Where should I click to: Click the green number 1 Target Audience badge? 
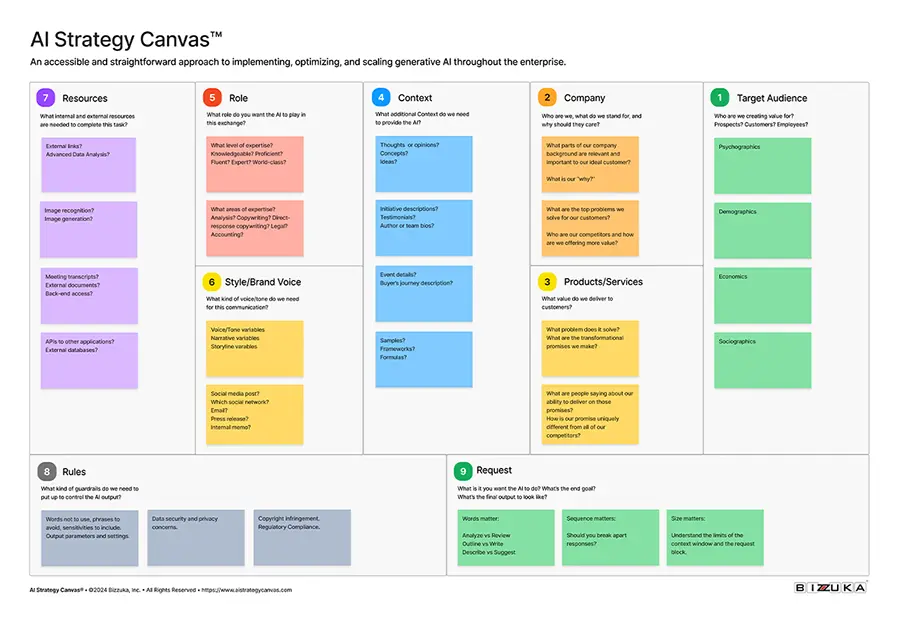pyautogui.click(x=720, y=98)
